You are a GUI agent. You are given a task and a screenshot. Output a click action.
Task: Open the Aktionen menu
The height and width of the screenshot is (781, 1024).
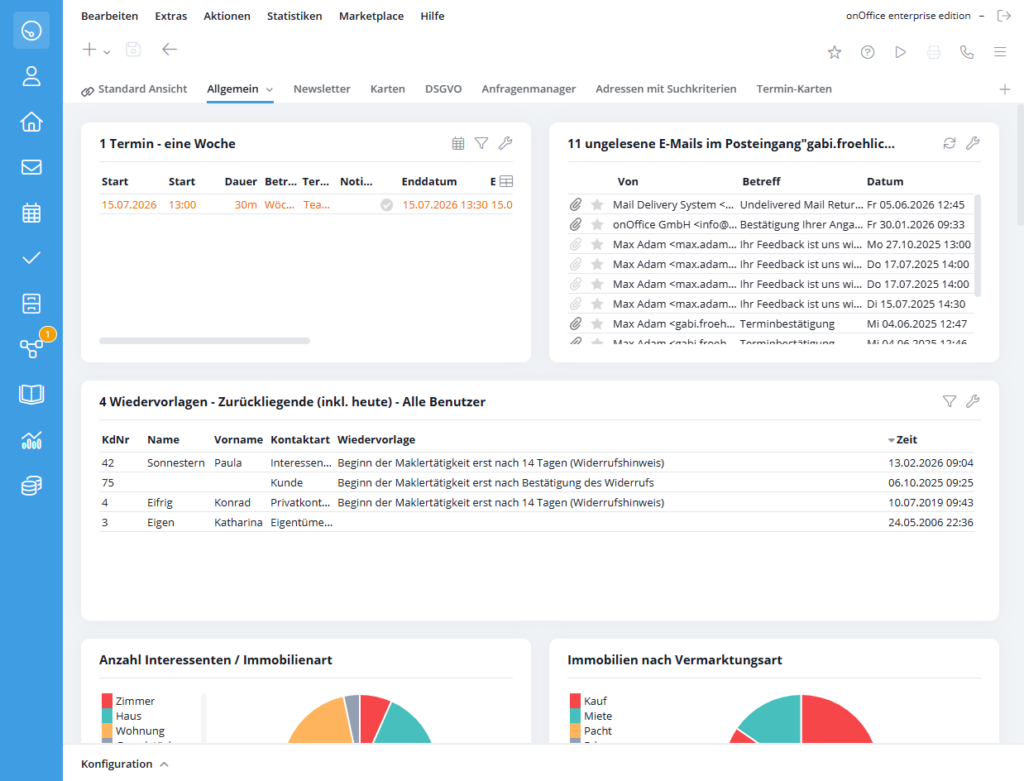click(227, 16)
